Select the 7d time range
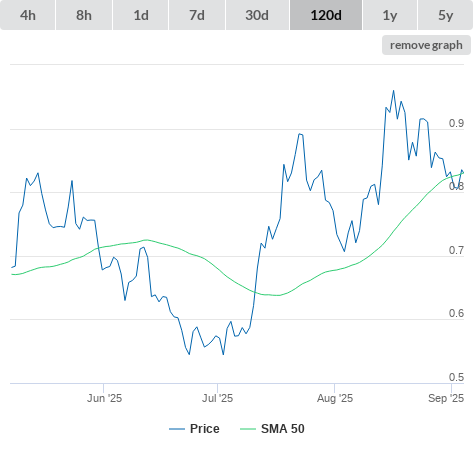Viewport: 474px width, 455px height. [x=197, y=15]
